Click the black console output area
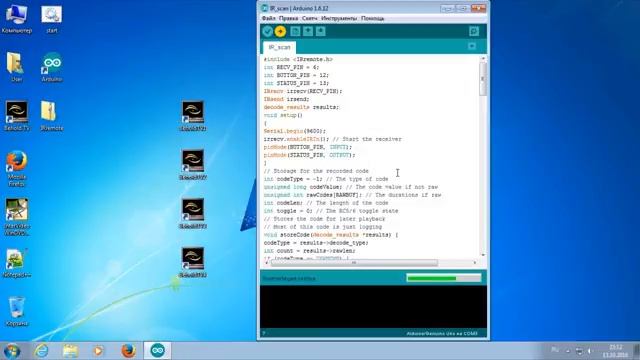The width and height of the screenshot is (640, 360). tap(373, 306)
